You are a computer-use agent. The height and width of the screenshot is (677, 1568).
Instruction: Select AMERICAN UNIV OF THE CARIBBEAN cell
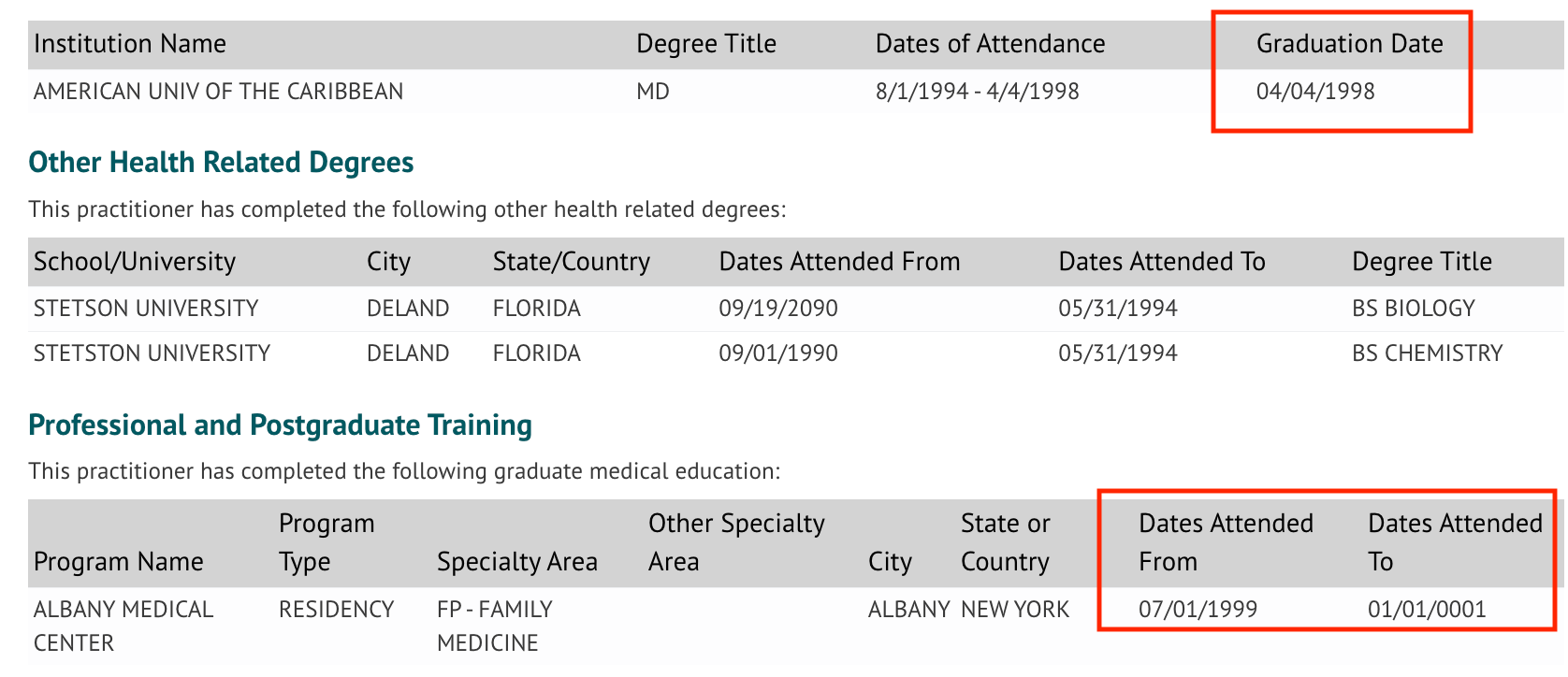[219, 92]
